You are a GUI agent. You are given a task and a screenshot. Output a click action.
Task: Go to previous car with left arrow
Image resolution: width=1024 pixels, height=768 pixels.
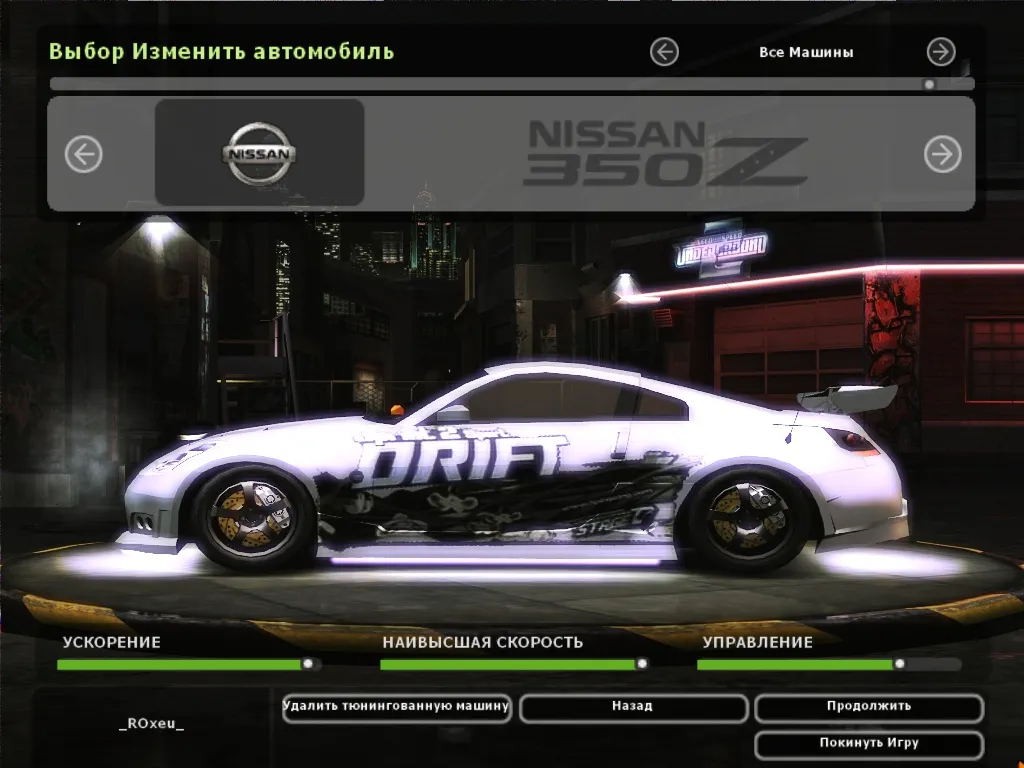[84, 154]
